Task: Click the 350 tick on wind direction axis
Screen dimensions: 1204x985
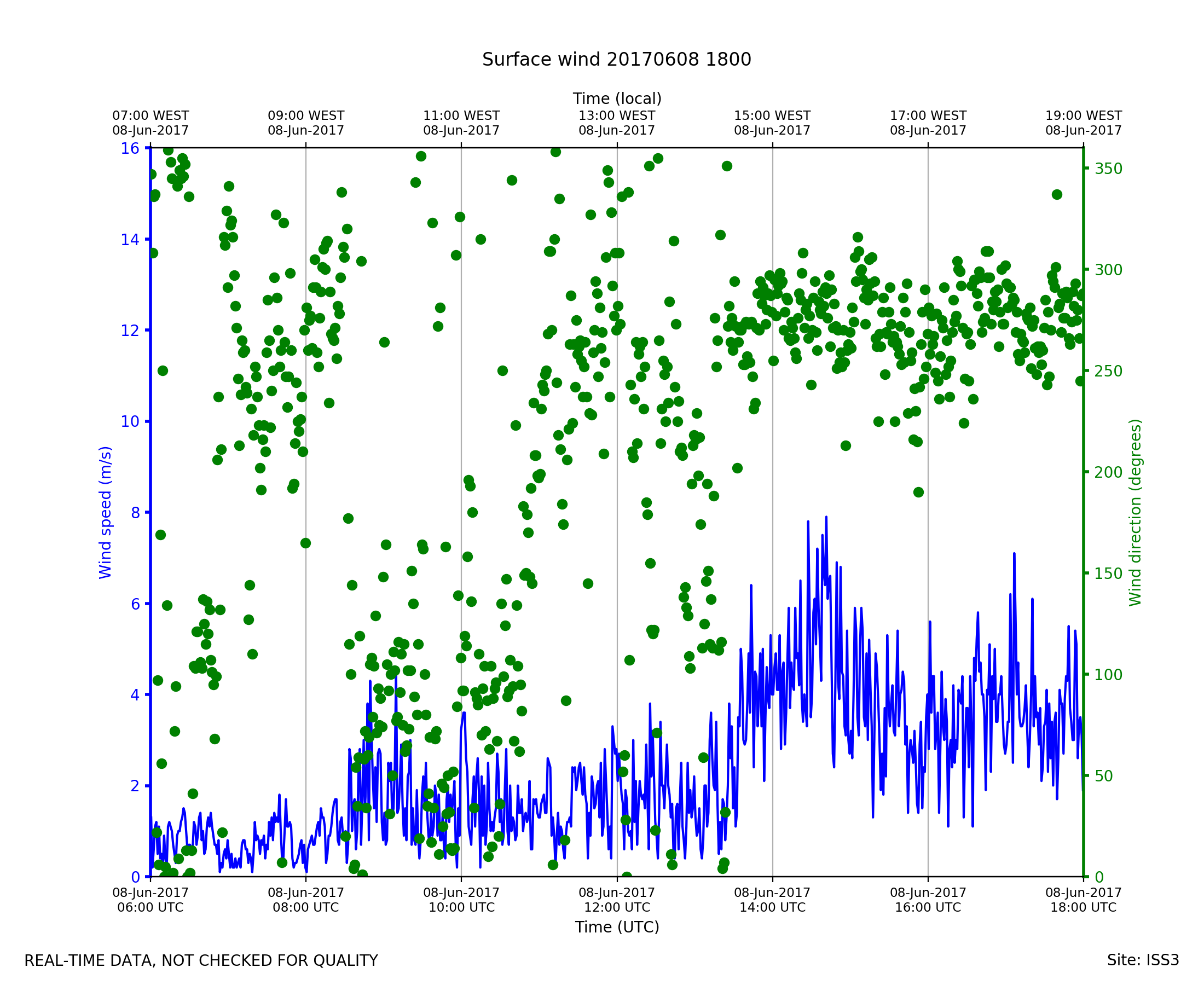Action: pos(1108,169)
